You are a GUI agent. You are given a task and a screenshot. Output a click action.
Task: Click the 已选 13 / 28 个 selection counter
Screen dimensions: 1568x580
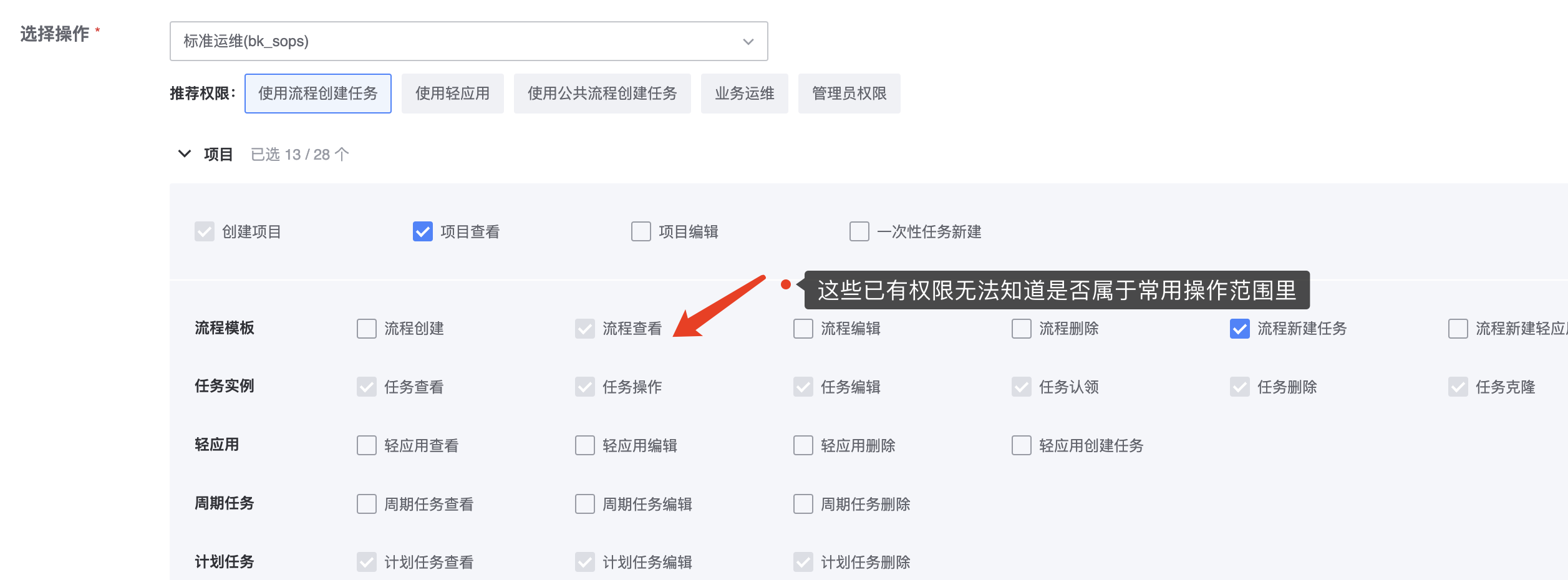tap(299, 154)
